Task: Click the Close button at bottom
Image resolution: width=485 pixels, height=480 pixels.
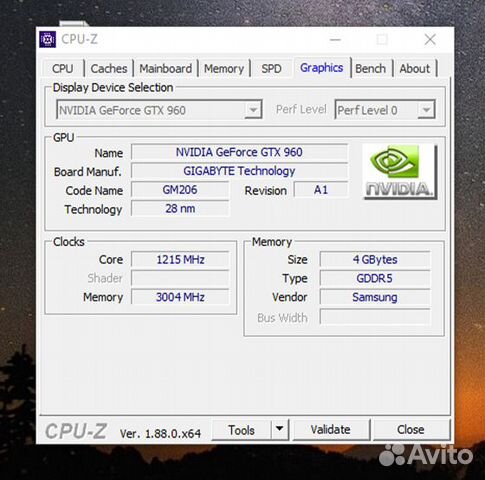Action: 410,430
